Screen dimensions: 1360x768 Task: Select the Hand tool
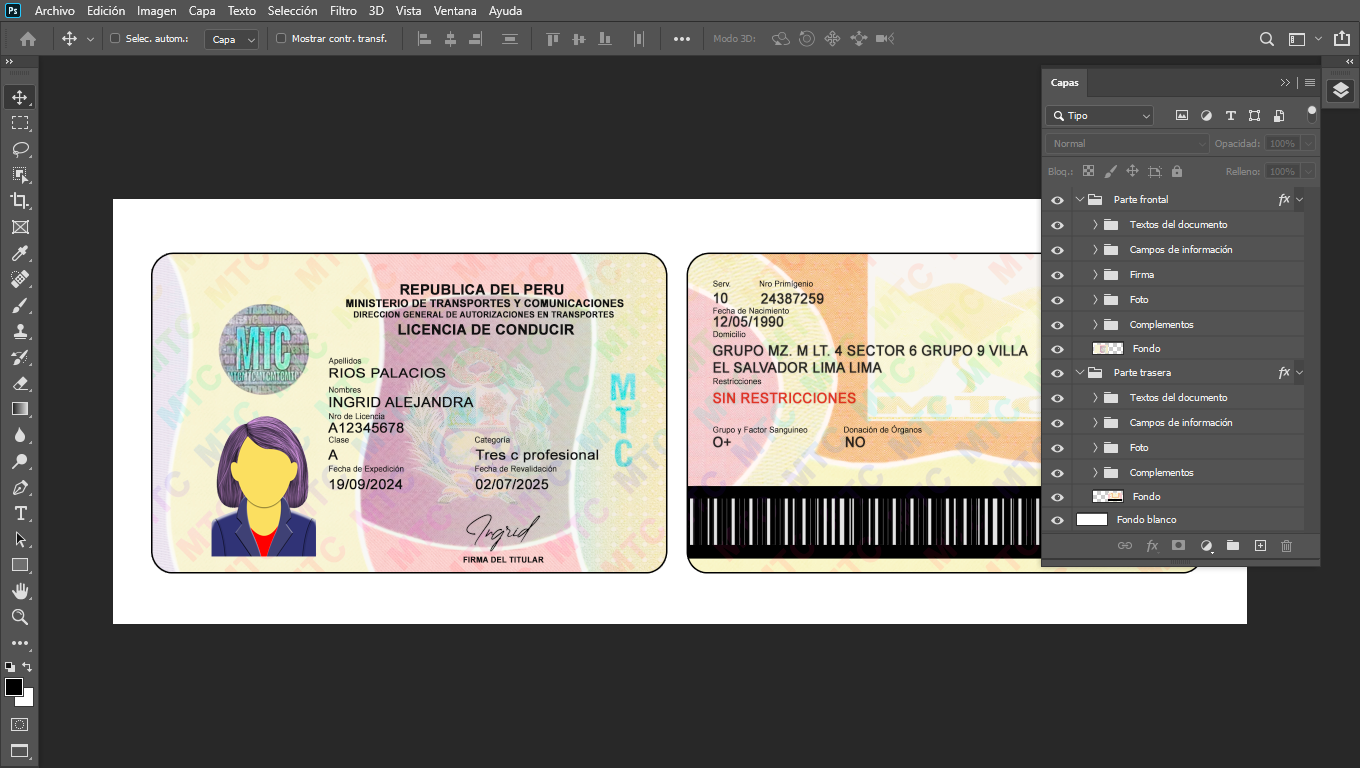coord(20,591)
